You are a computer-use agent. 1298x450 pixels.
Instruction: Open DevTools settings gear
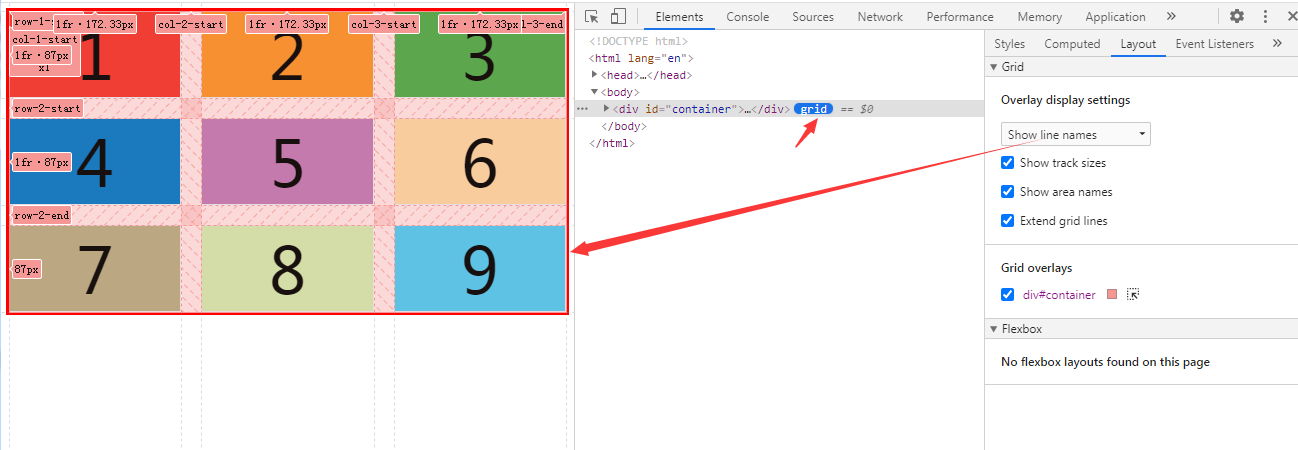tap(1237, 16)
